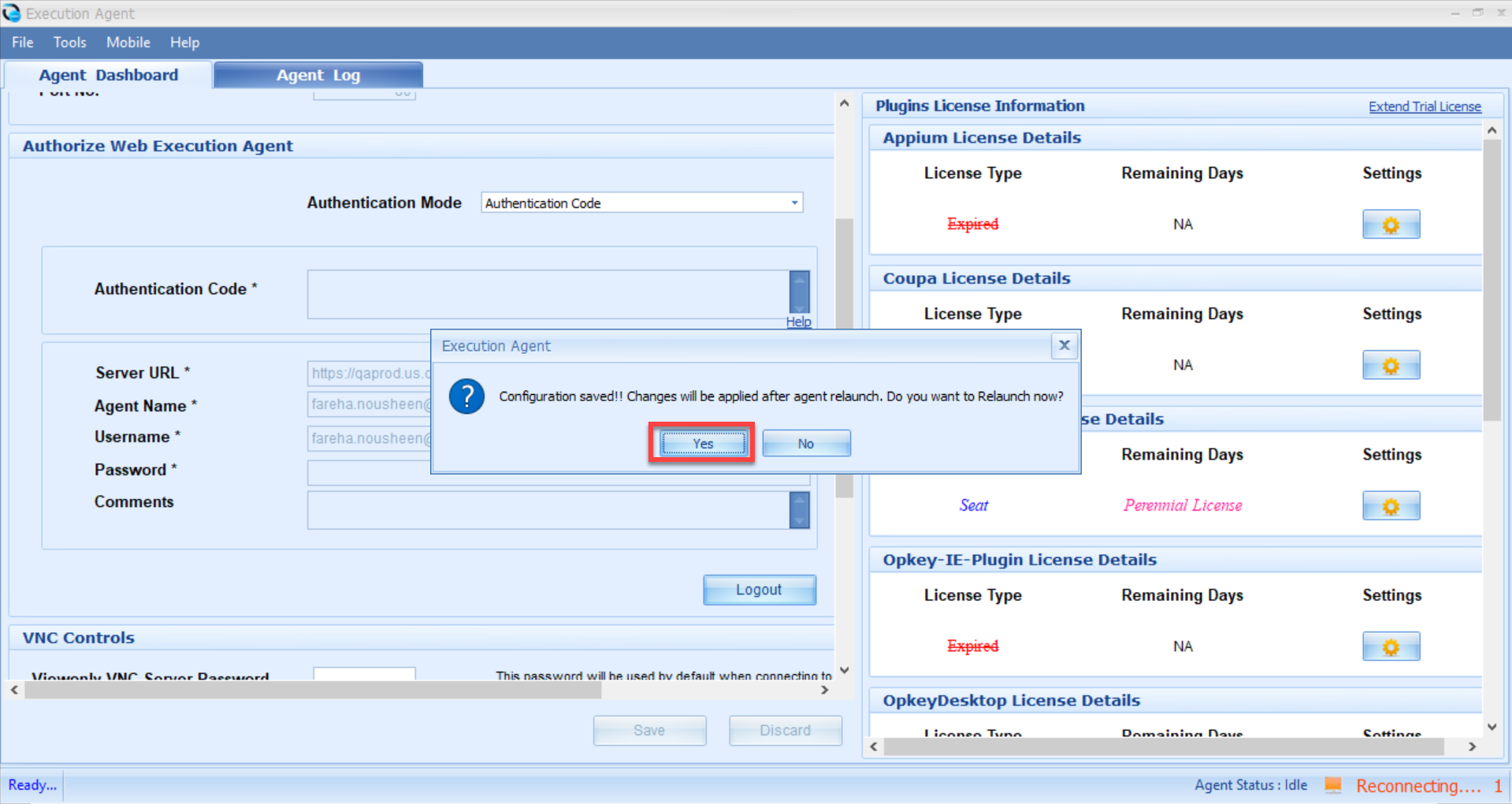Open settings gear in Perennial License row
Screen dimensions: 1512x804
pyautogui.click(x=1391, y=506)
